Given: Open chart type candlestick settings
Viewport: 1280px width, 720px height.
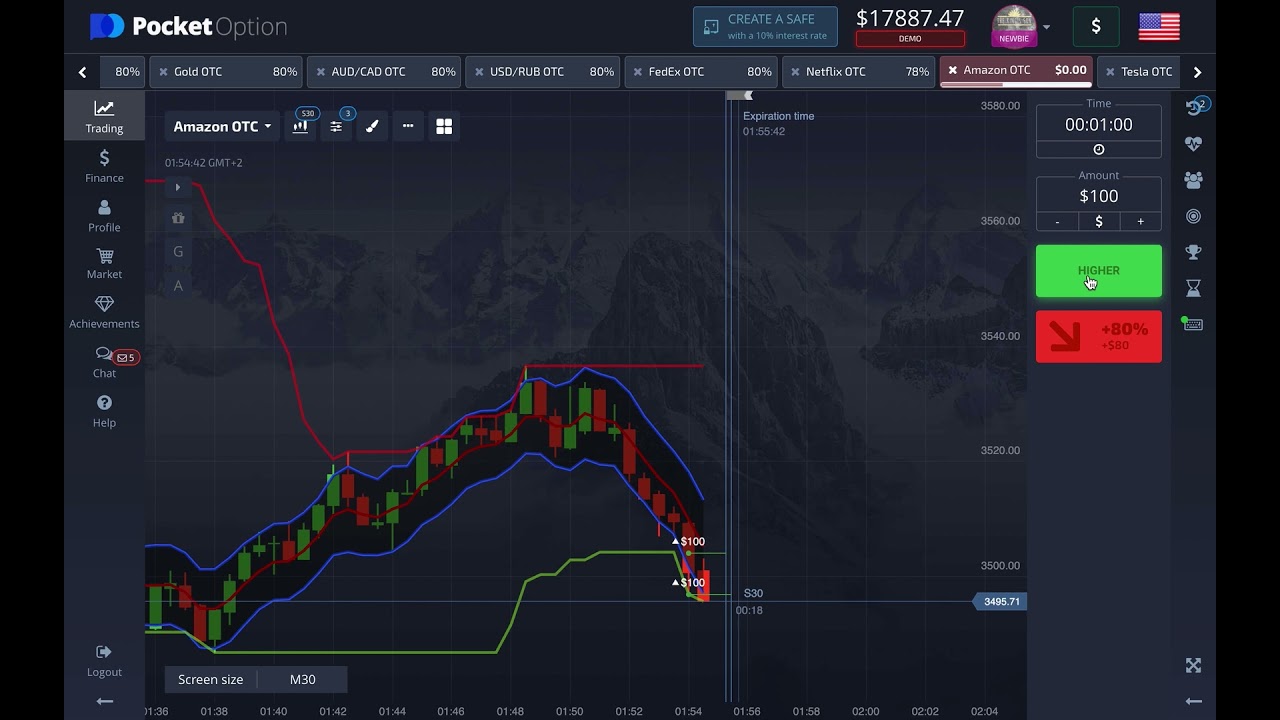Looking at the screenshot, I should tap(300, 126).
